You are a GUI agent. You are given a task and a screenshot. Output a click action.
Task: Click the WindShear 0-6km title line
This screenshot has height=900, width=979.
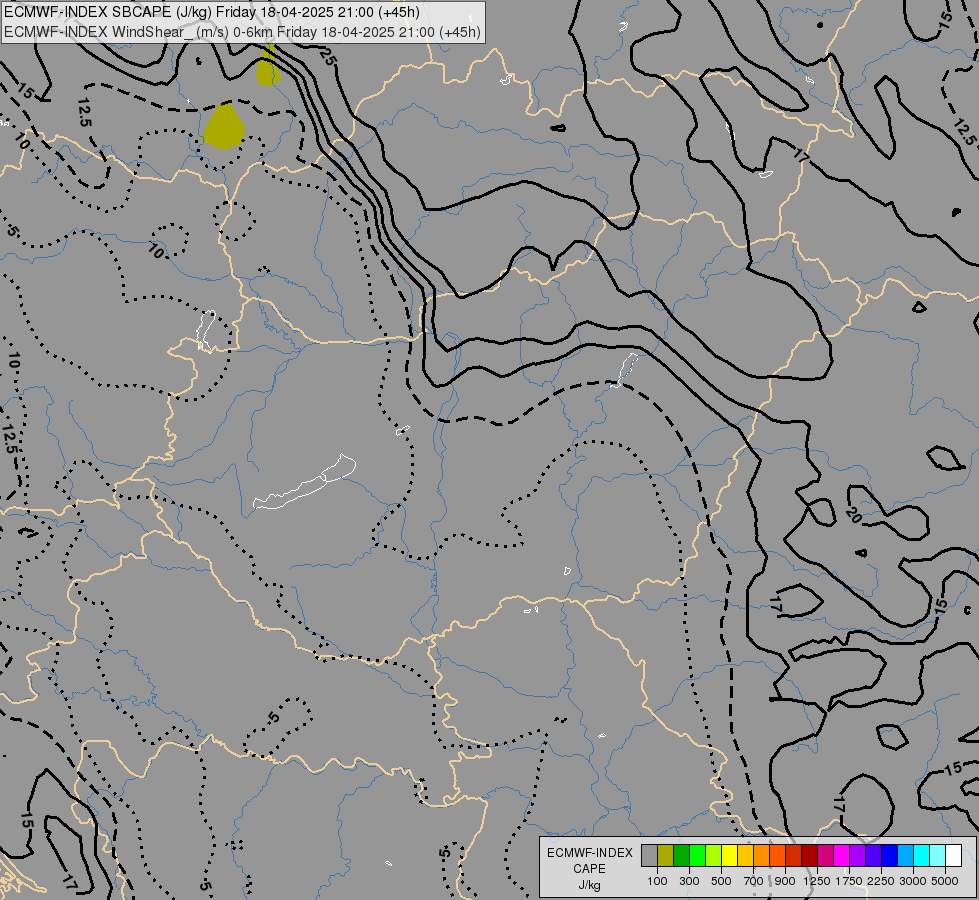coord(242,32)
